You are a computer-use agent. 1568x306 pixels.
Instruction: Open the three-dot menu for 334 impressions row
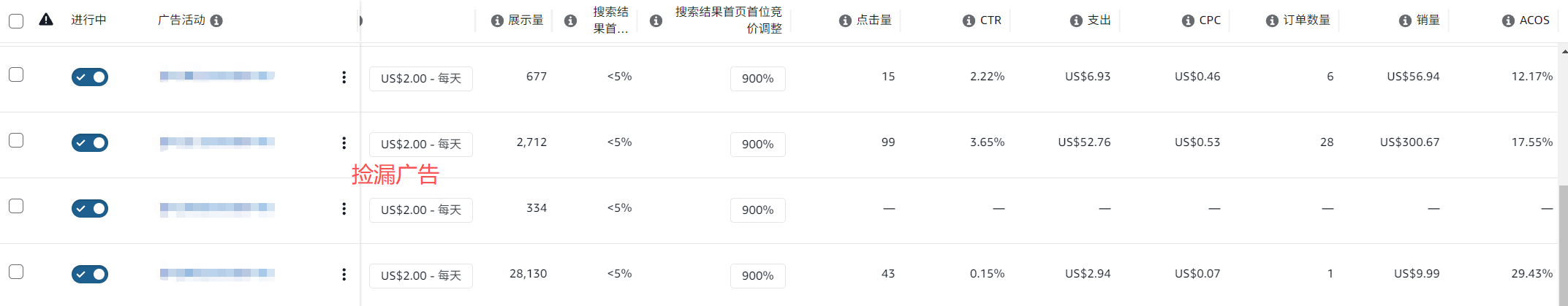point(344,209)
